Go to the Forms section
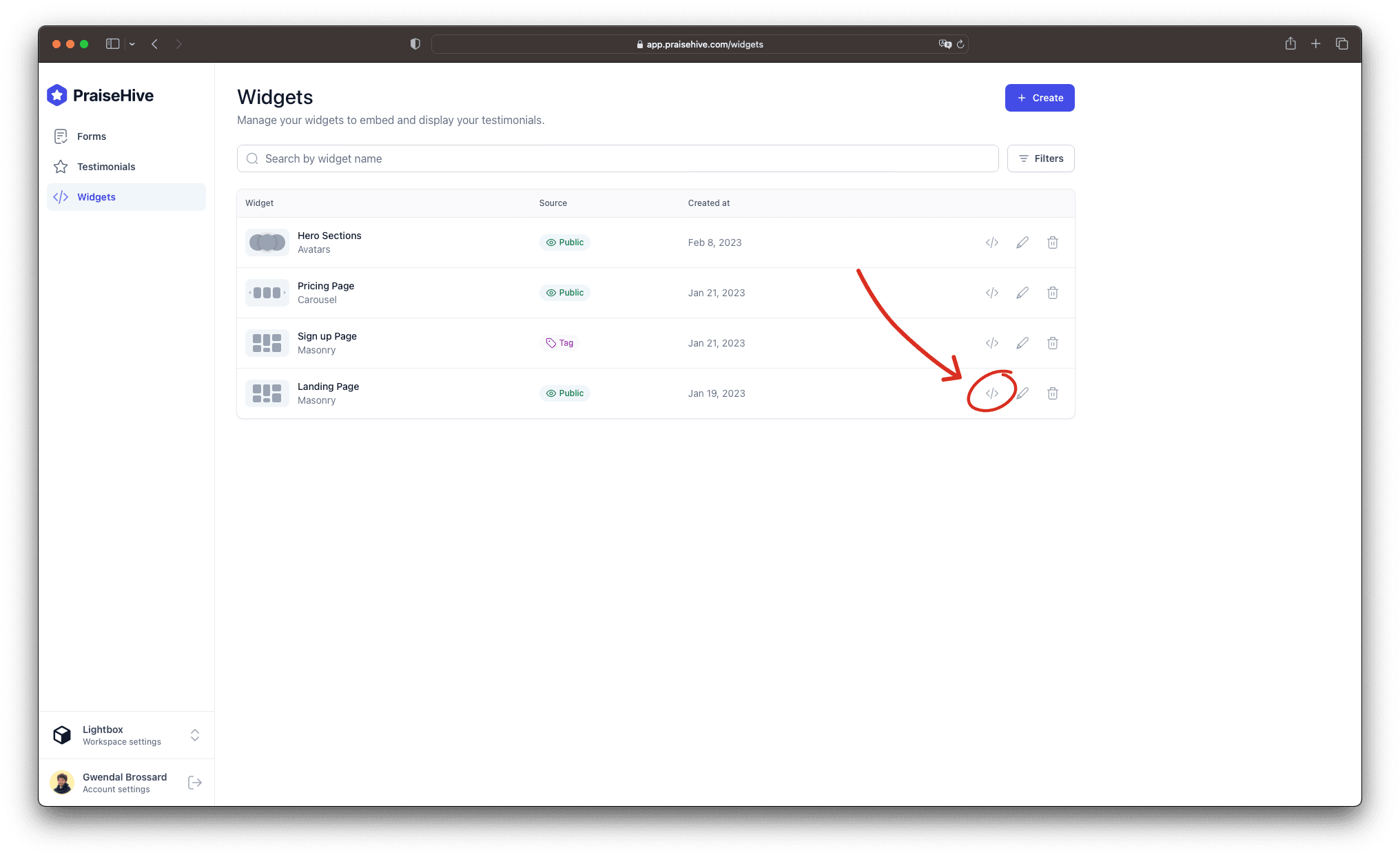 coord(92,136)
